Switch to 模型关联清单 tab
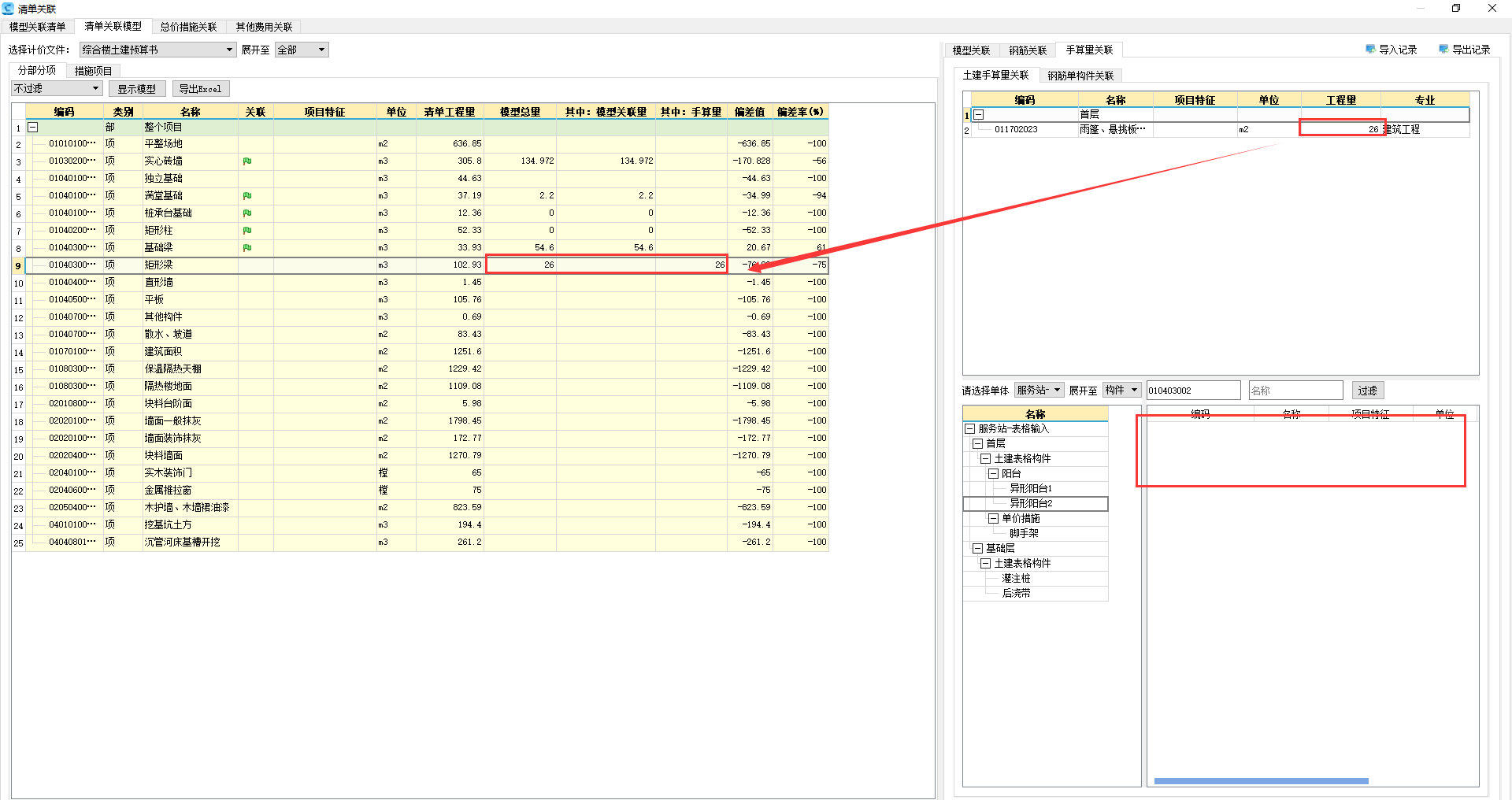Viewport: 1512px width, 800px height. click(x=38, y=27)
